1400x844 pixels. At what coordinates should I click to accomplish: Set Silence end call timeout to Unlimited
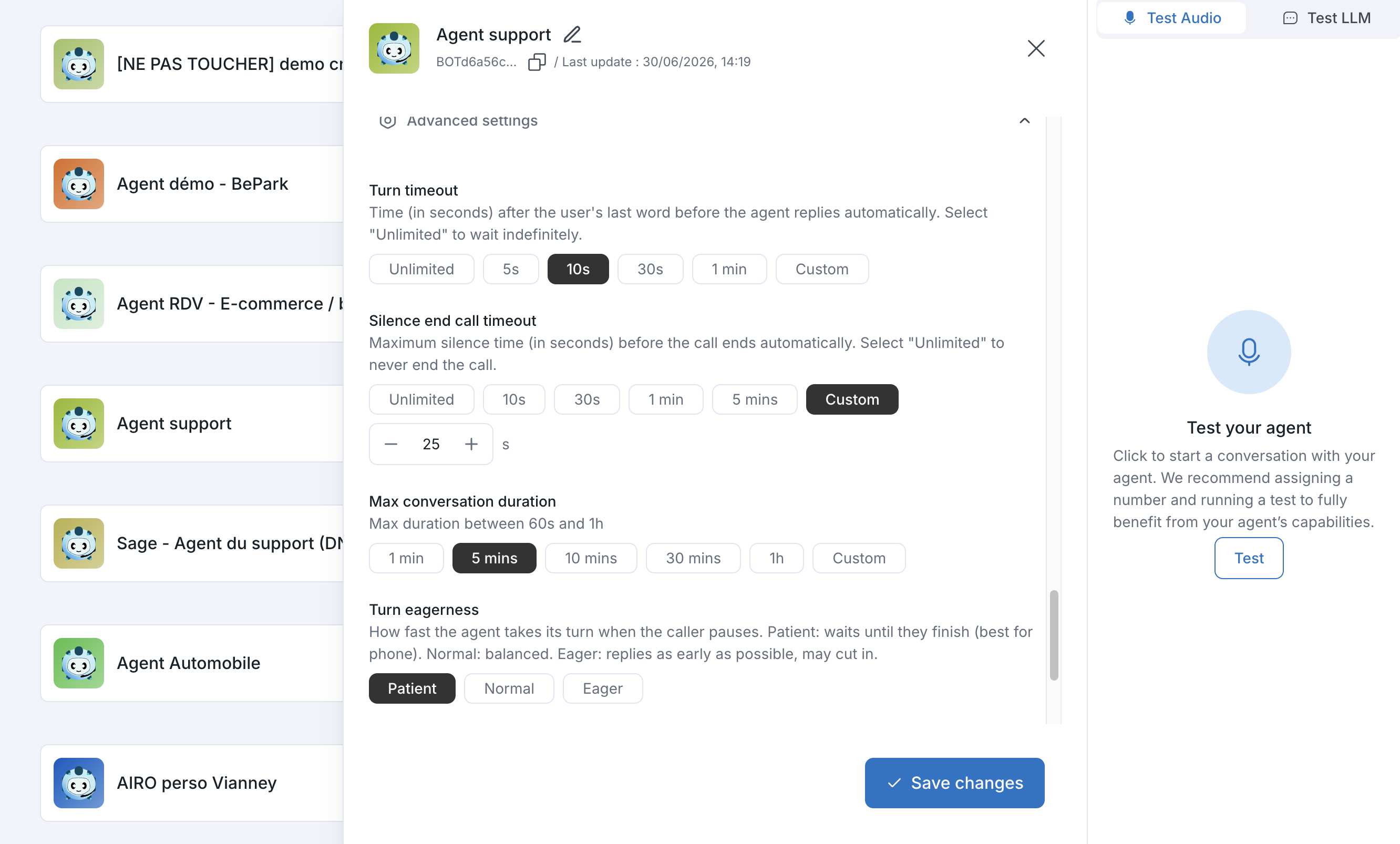[421, 399]
